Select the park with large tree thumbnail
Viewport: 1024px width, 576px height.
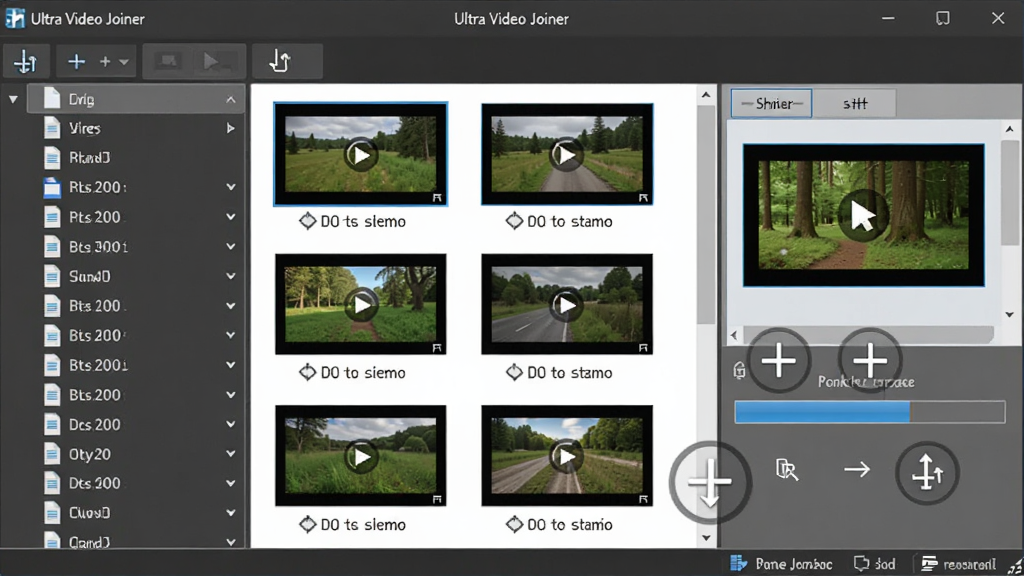[360, 304]
